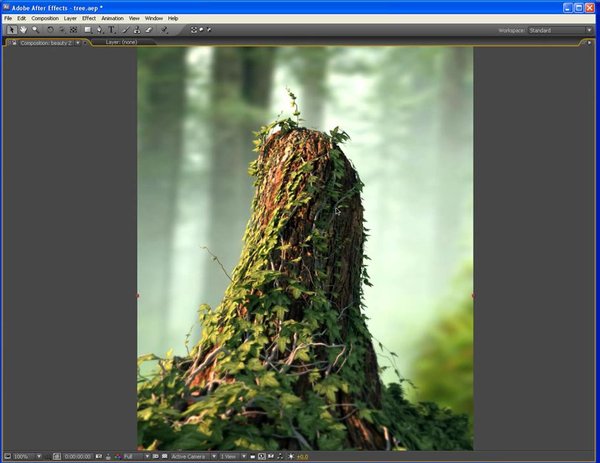Open the Composition menu
This screenshot has width=600, height=463.
pyautogui.click(x=45, y=18)
